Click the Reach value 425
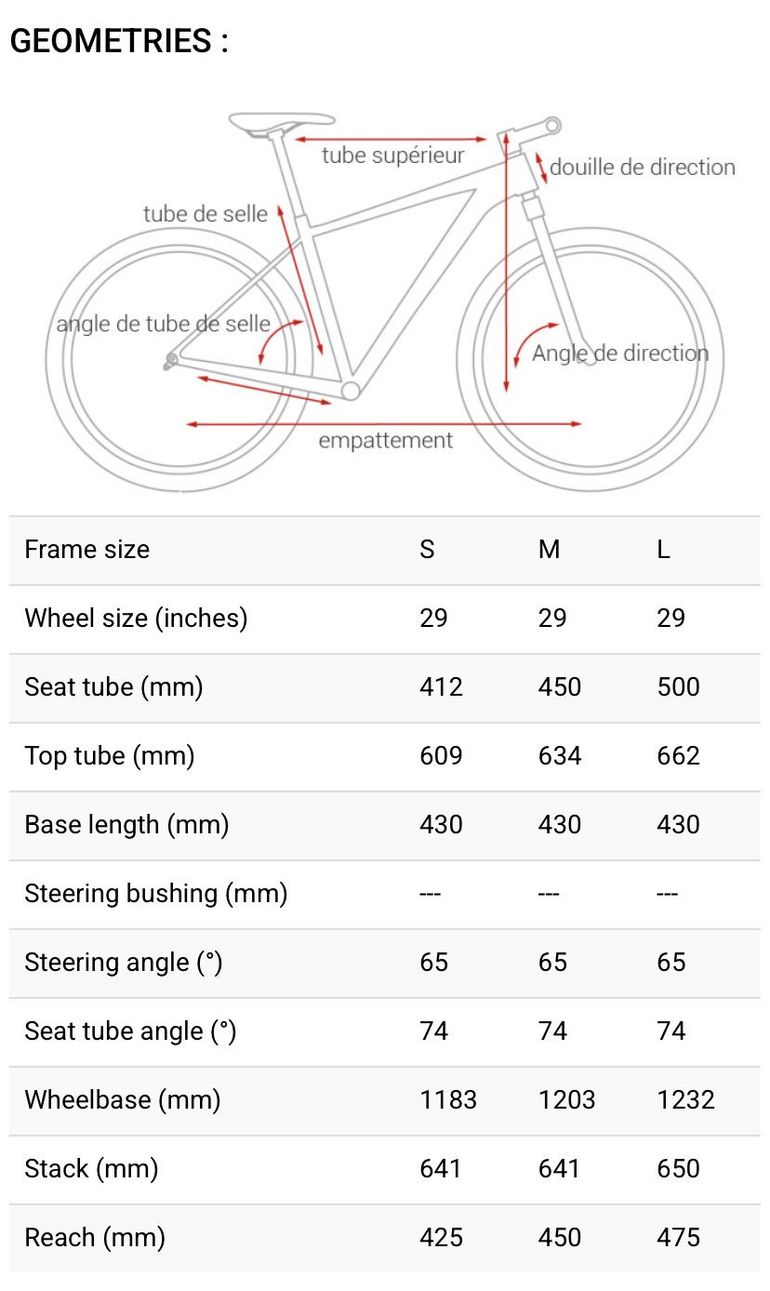Viewport: 770px width, 1291px height. pos(441,1238)
